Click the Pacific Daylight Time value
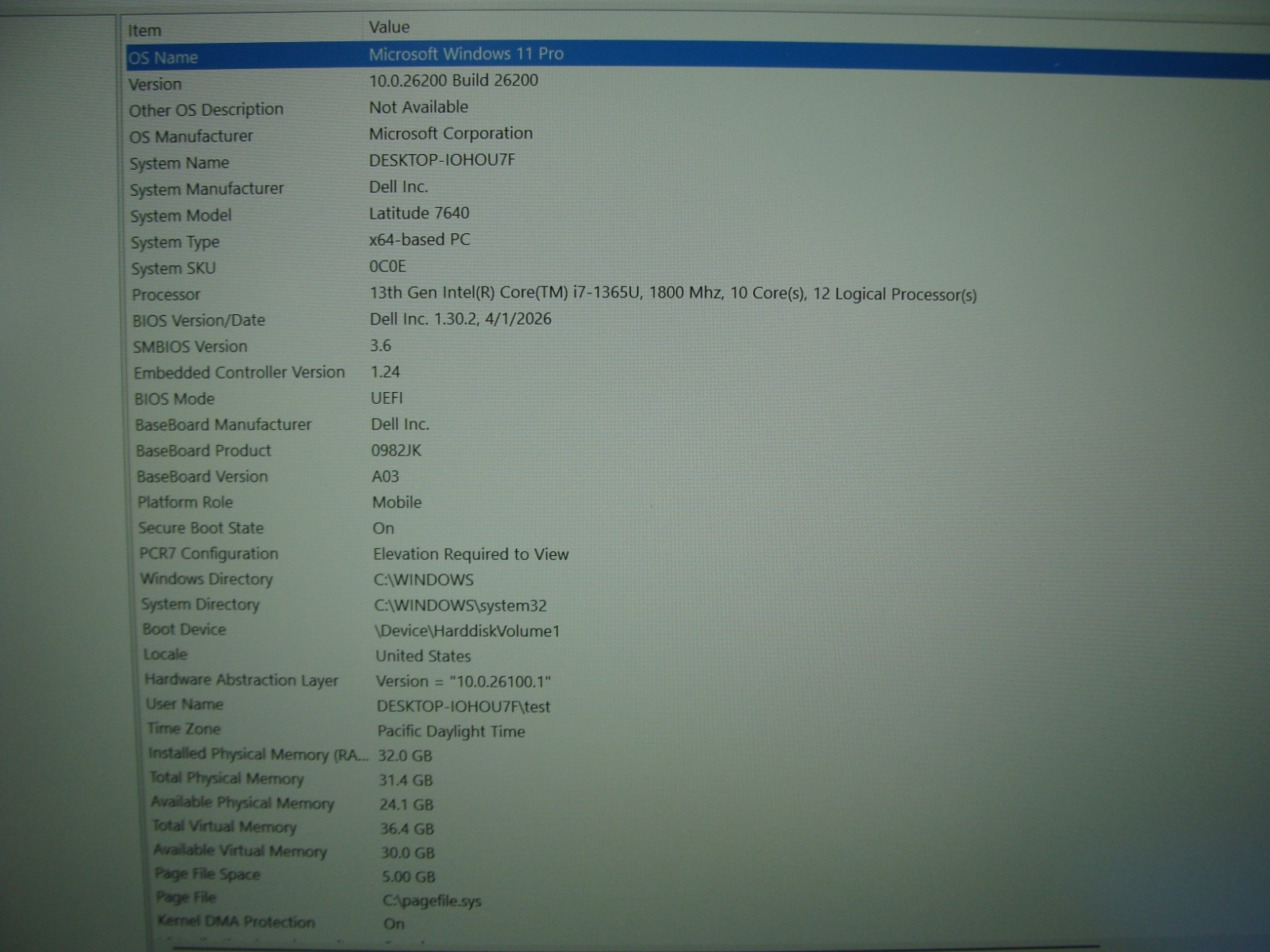Screen dimensions: 1270x952 451,731
